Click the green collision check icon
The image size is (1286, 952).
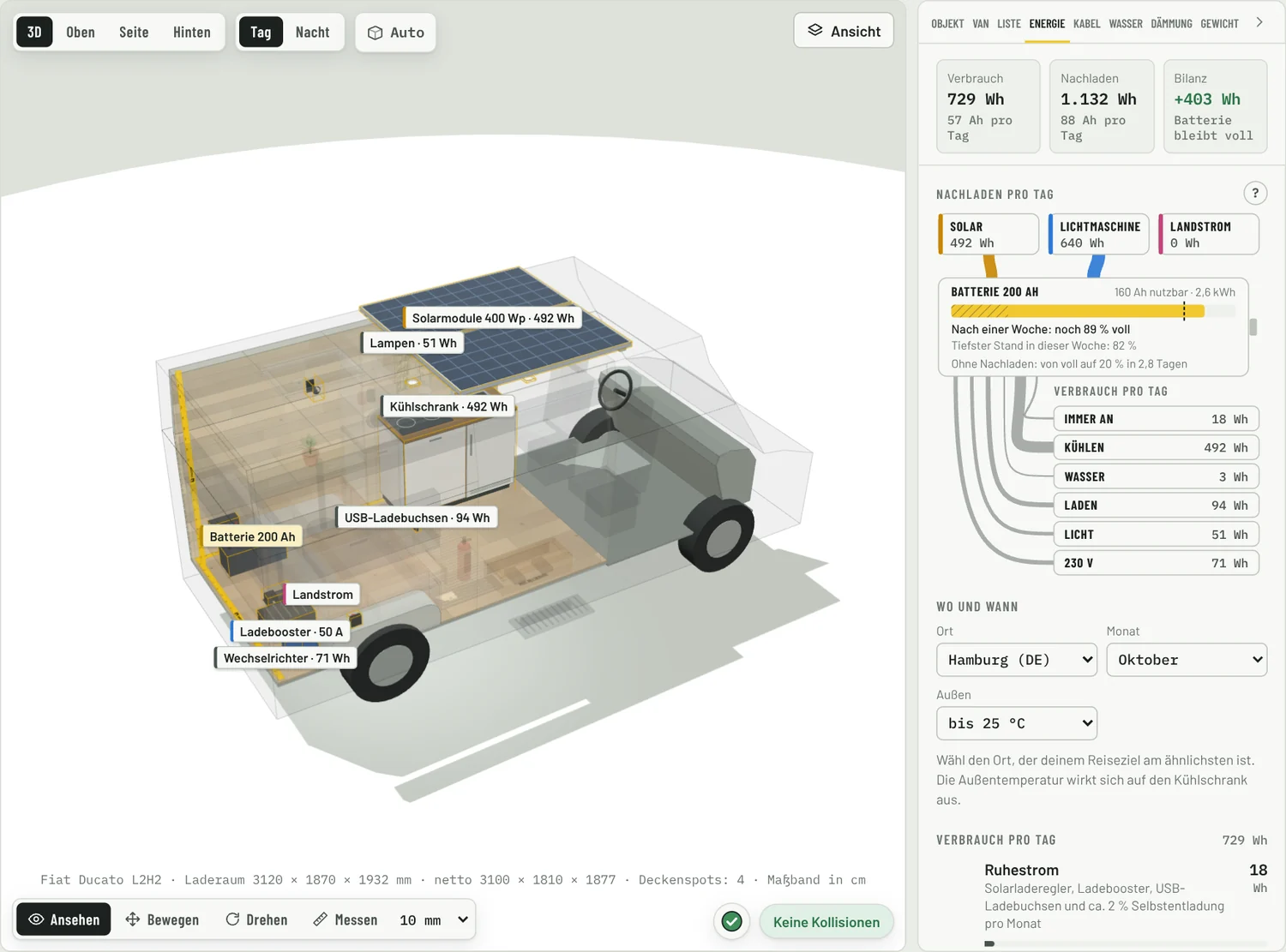[731, 921]
